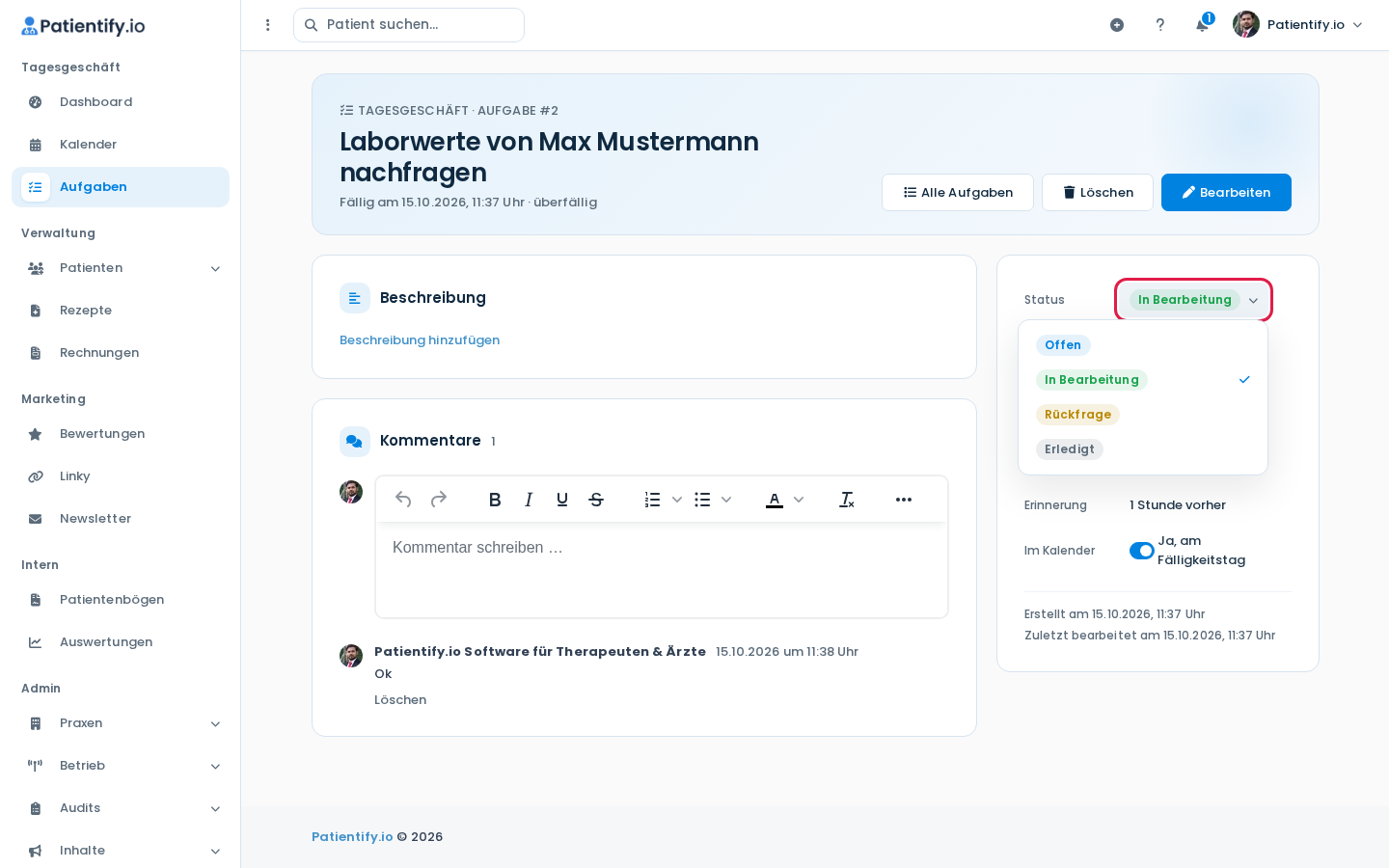Screen dimensions: 1389x868
Task: Click the Patienten group icon in sidebar
Action: pos(36,268)
